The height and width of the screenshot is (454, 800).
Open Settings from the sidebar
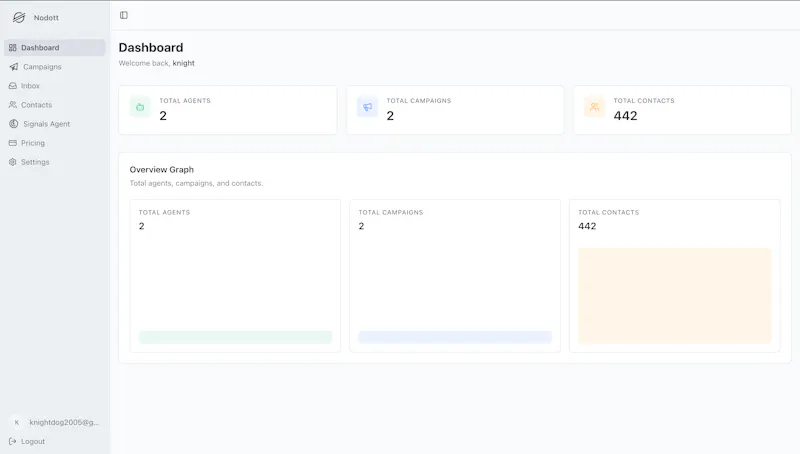[55, 162]
